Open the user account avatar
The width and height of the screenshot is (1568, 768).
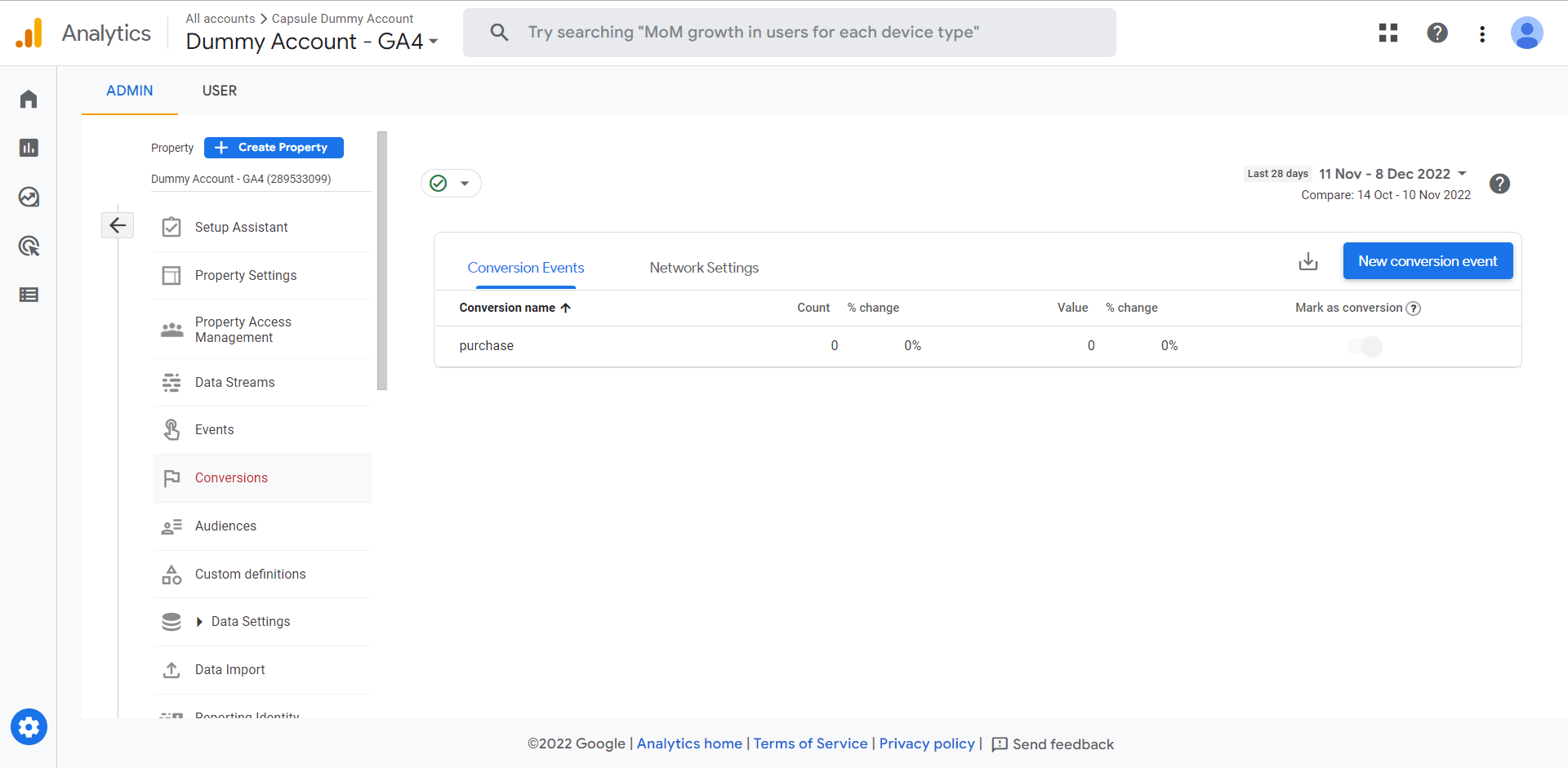(1526, 33)
